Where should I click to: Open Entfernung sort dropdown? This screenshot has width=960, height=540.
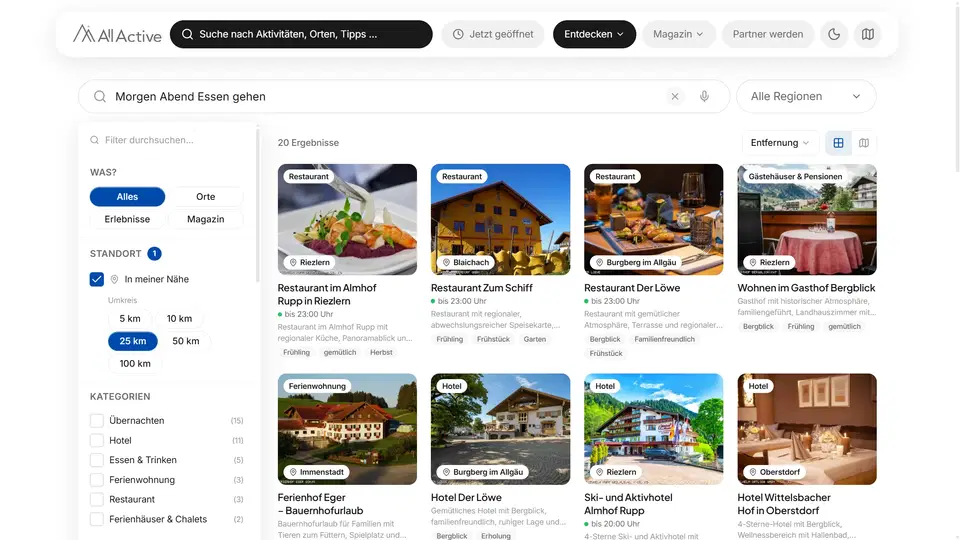(780, 143)
